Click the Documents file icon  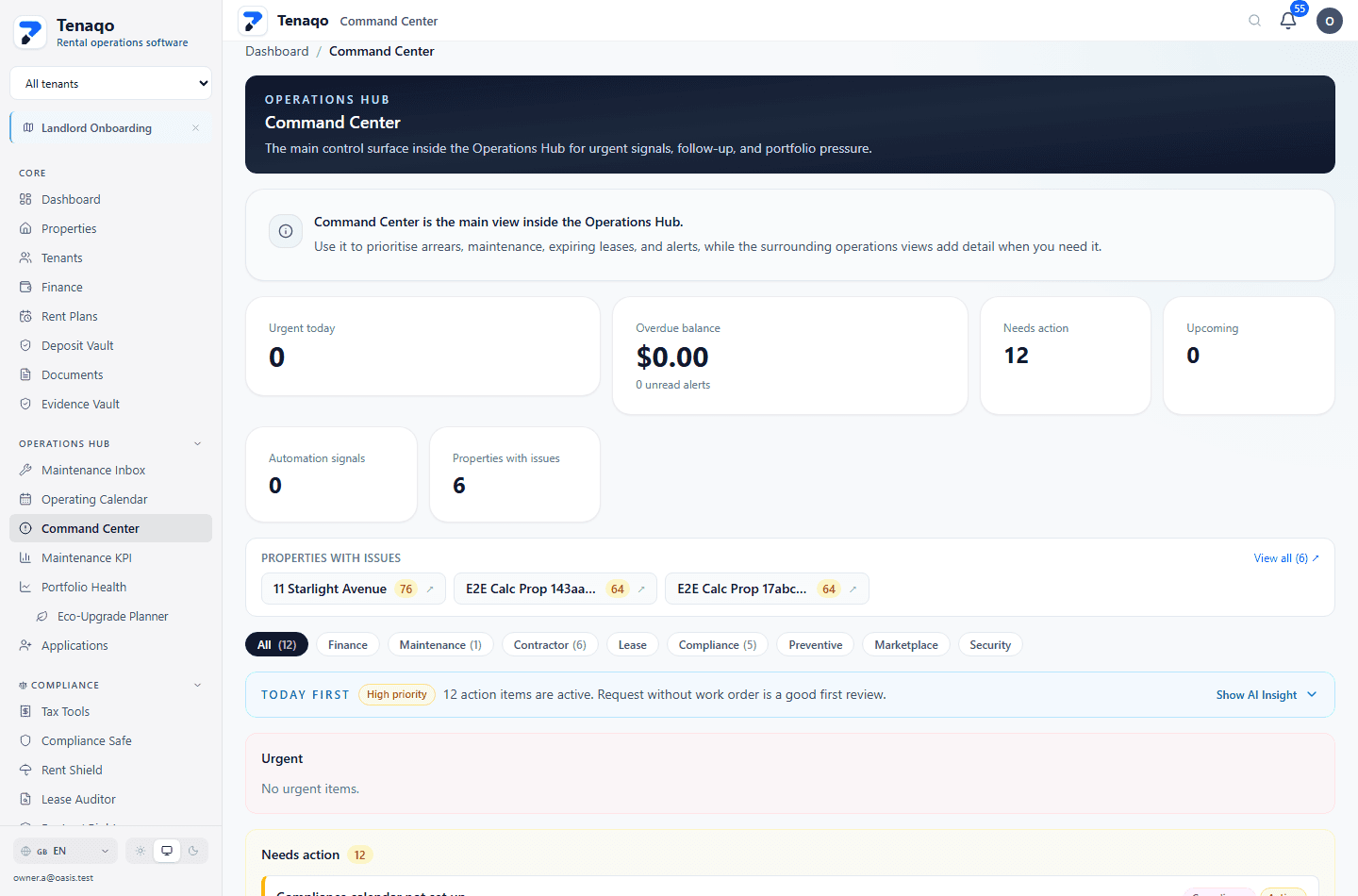pyautogui.click(x=25, y=374)
